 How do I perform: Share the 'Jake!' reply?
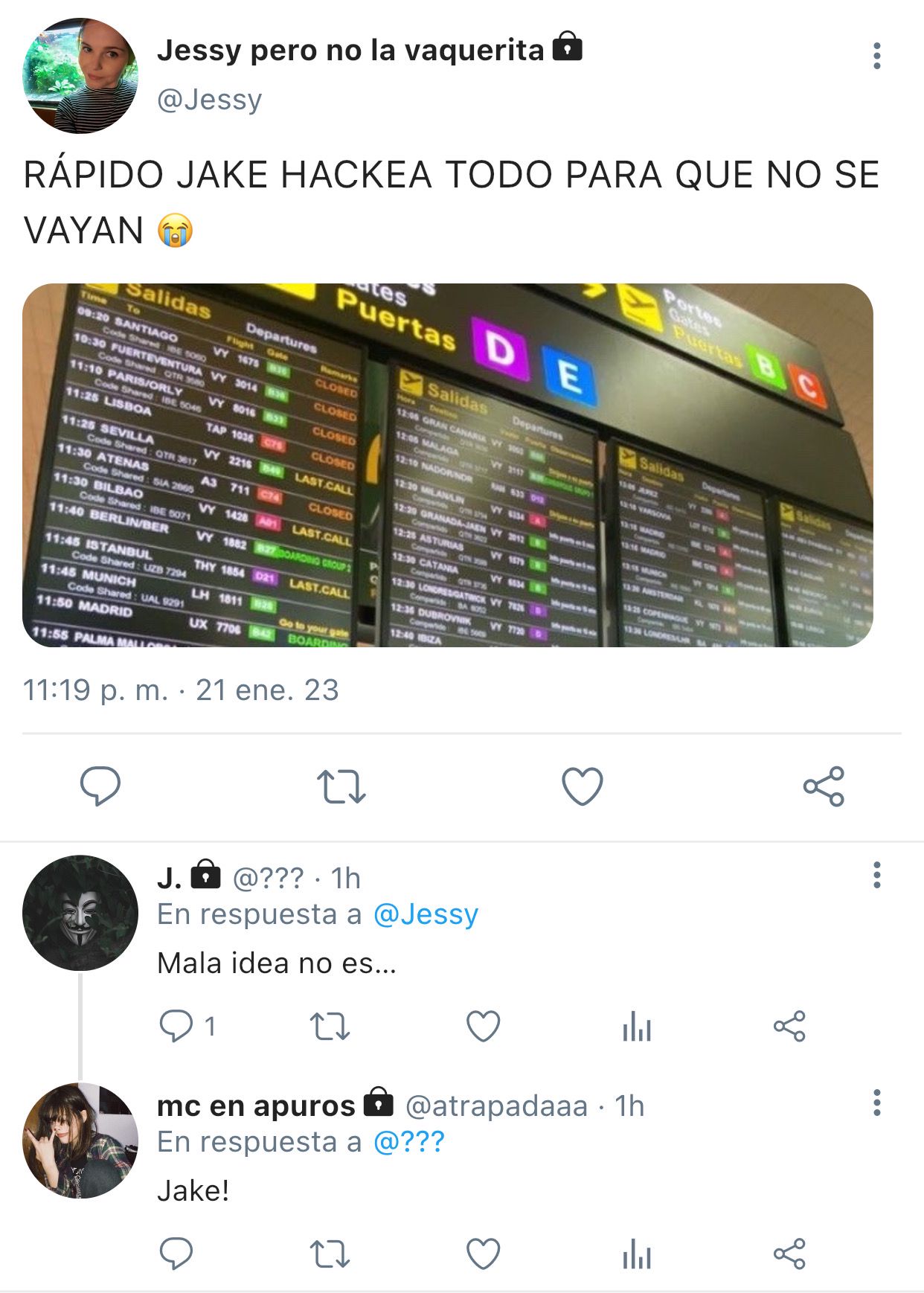click(x=789, y=1254)
